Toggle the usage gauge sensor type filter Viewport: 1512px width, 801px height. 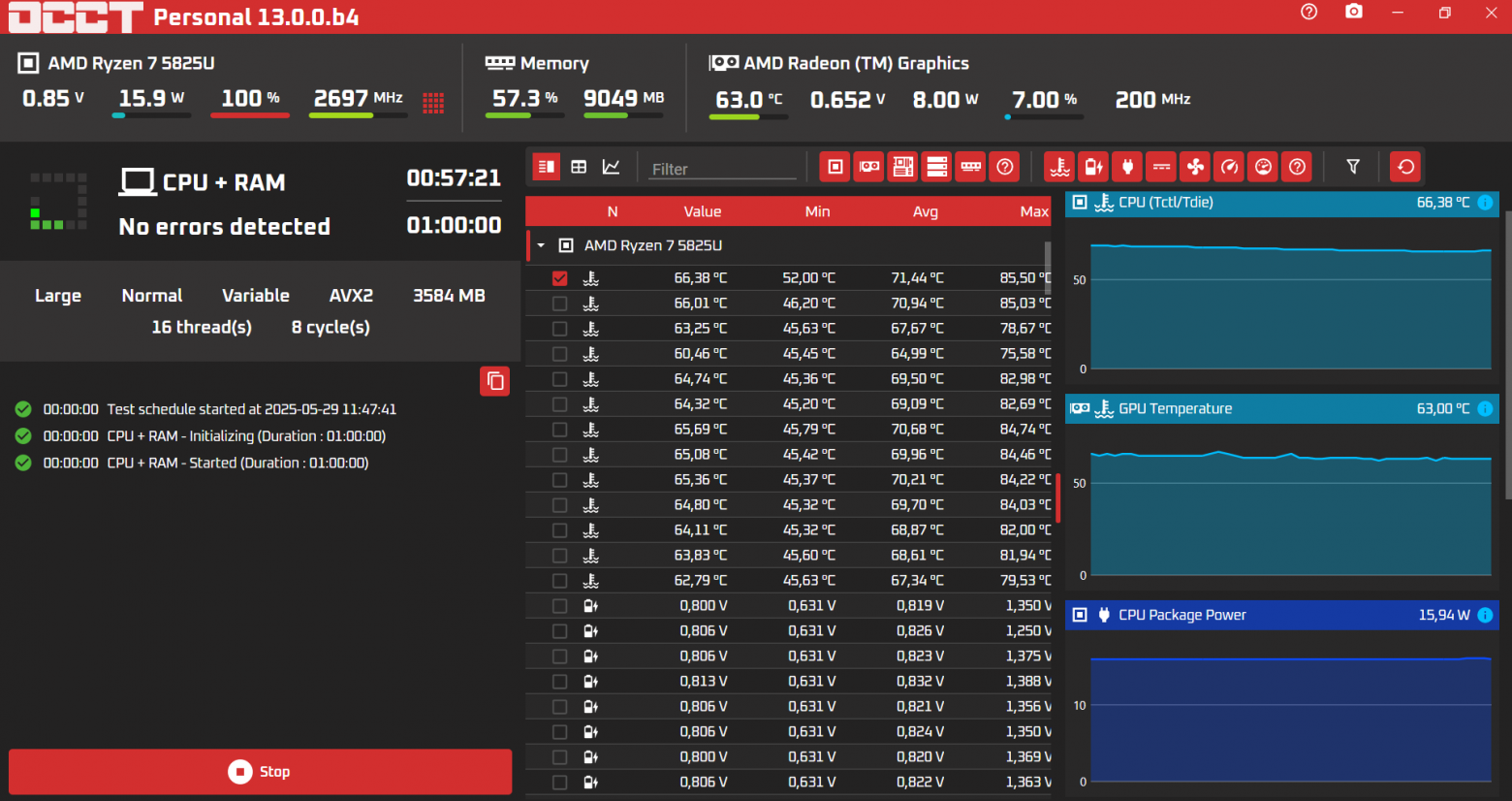tap(1263, 167)
